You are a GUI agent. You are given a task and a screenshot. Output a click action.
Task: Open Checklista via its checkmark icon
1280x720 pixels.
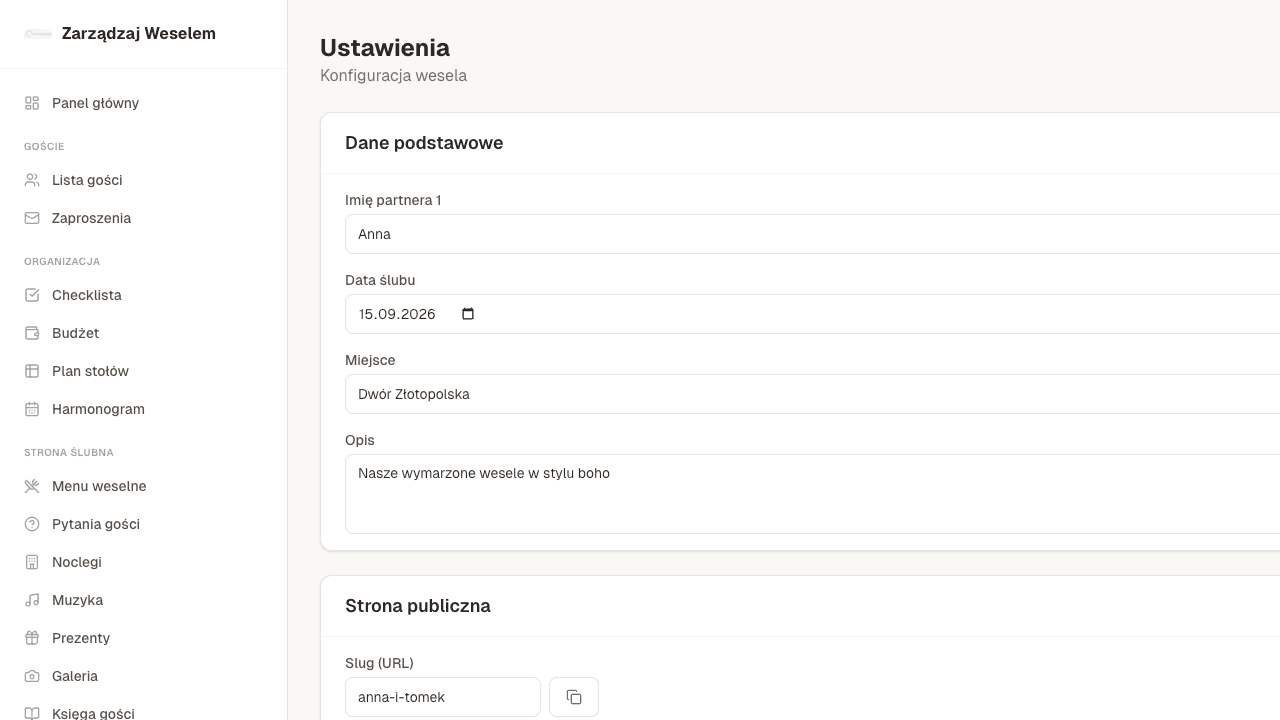click(x=31, y=295)
